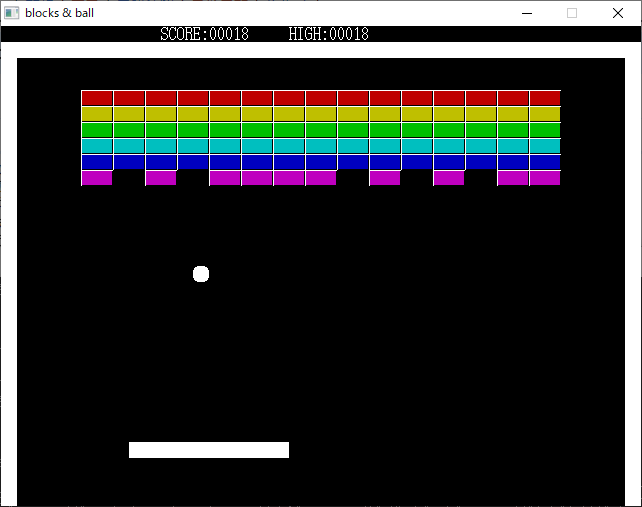This screenshot has width=642, height=507.
Task: Click the rightmost green brick
Action: point(545,130)
